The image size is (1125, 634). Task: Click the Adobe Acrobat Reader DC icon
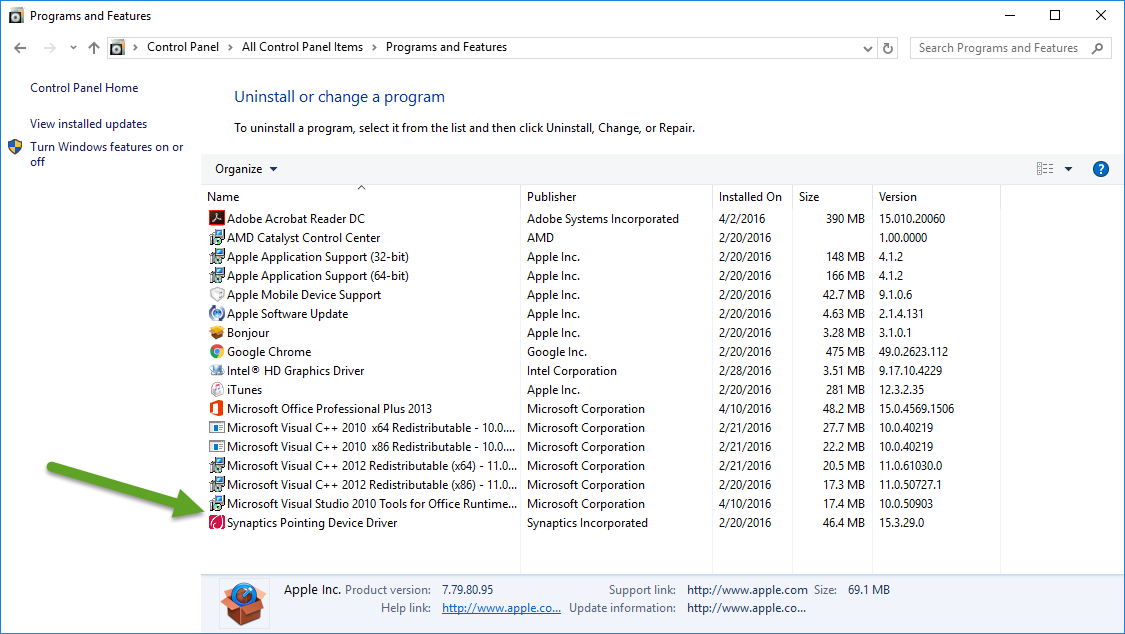tap(216, 218)
